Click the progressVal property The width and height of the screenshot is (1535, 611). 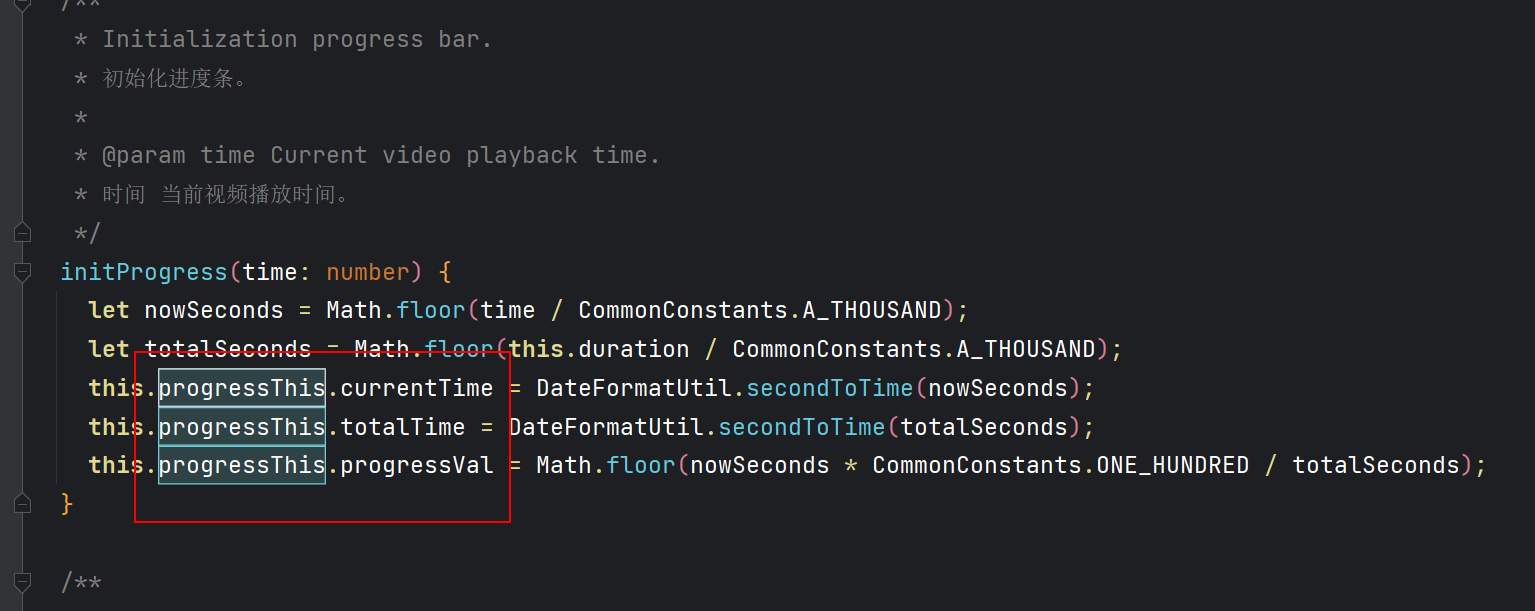(417, 466)
